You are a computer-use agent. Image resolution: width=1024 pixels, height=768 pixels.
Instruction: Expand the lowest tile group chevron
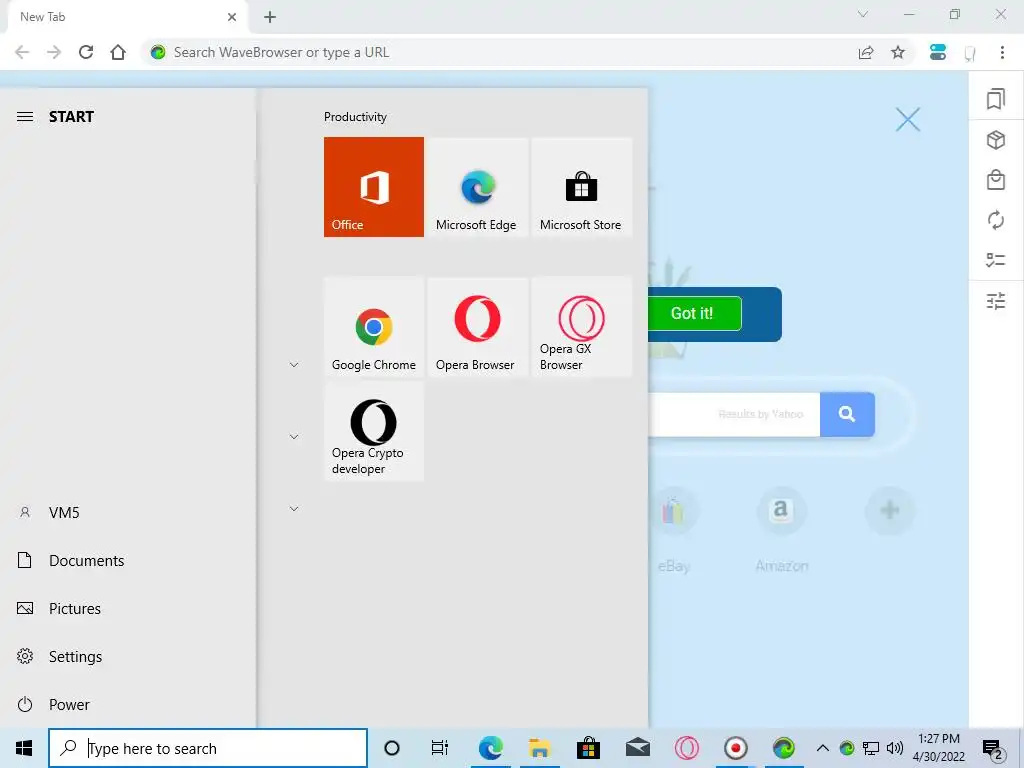coord(294,508)
